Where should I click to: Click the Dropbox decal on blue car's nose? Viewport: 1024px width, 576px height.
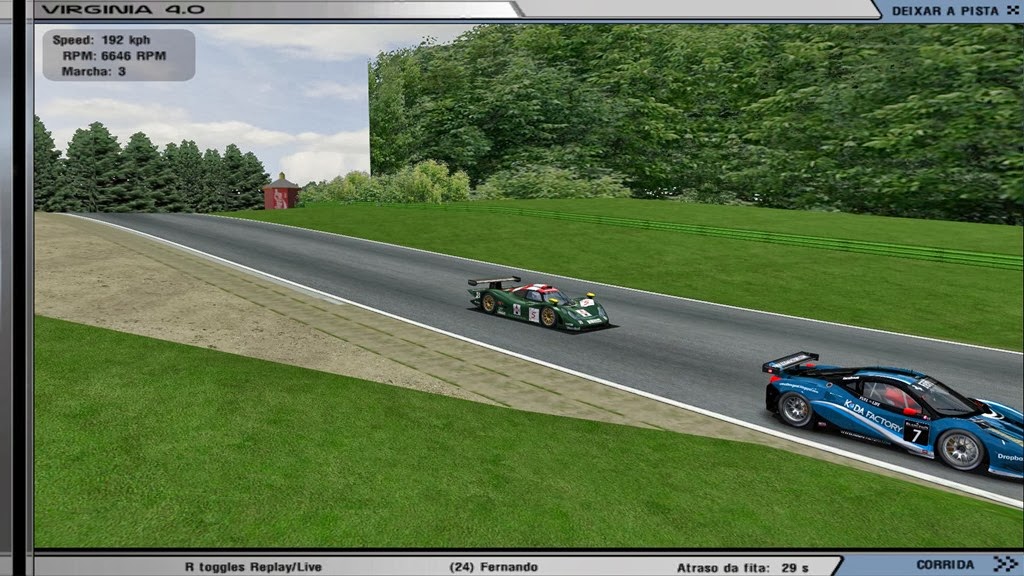[x=1009, y=457]
